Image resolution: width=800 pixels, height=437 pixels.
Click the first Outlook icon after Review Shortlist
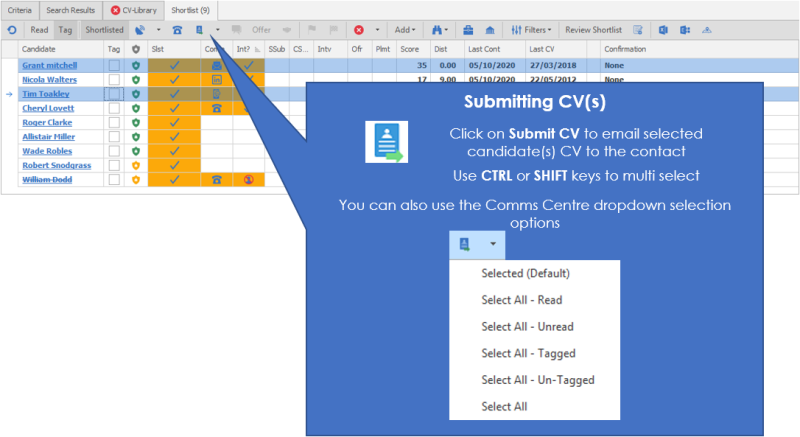pyautogui.click(x=664, y=31)
